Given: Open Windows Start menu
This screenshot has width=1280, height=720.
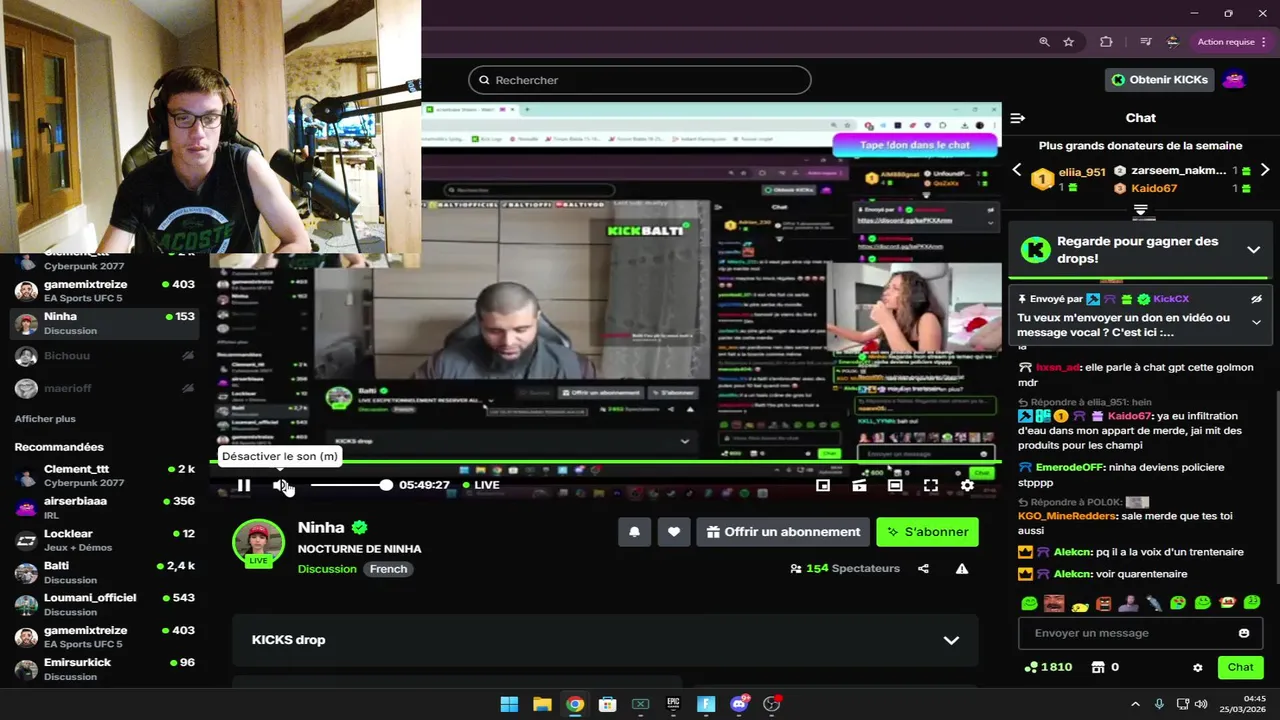Looking at the screenshot, I should pos(509,704).
